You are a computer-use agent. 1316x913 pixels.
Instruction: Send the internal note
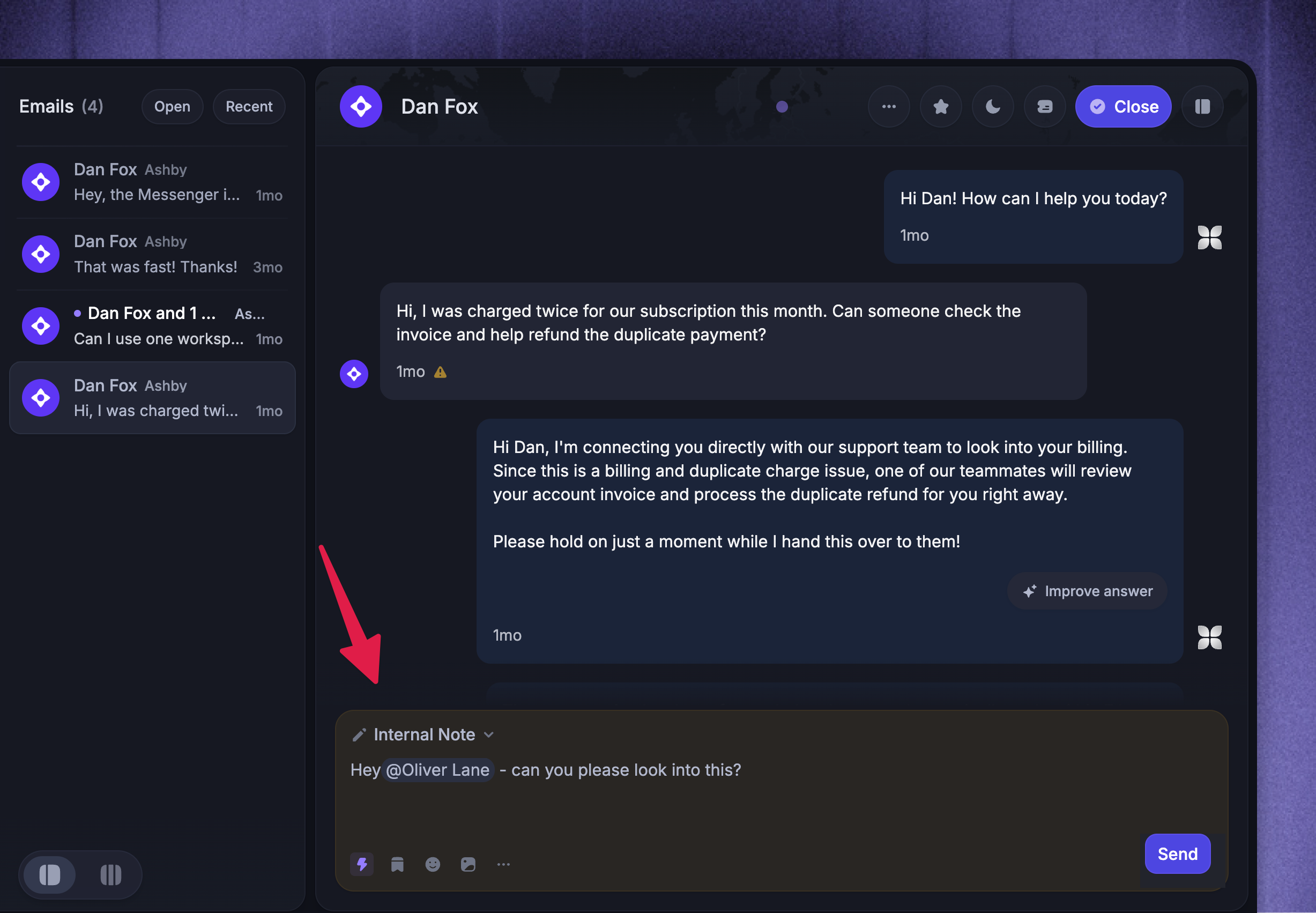[1177, 853]
